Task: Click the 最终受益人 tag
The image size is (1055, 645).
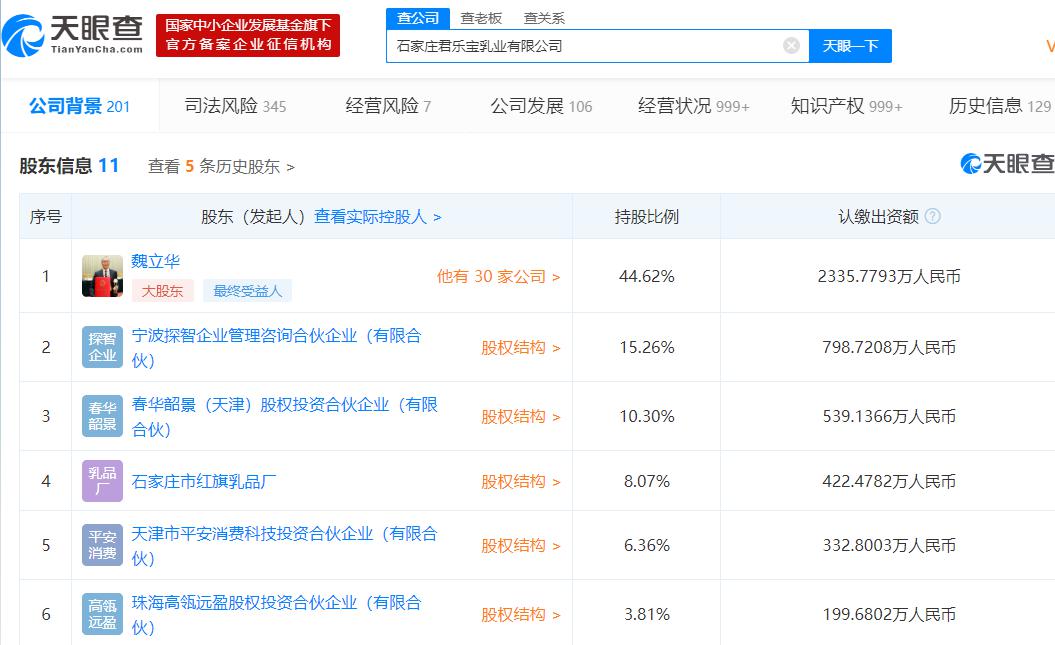Action: pos(248,291)
